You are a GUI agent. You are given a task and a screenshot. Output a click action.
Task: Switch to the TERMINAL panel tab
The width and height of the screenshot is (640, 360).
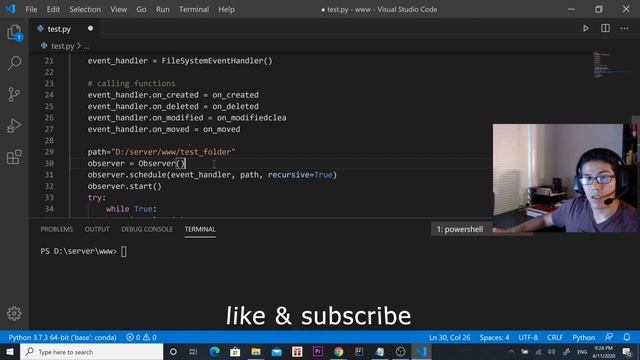coord(200,229)
